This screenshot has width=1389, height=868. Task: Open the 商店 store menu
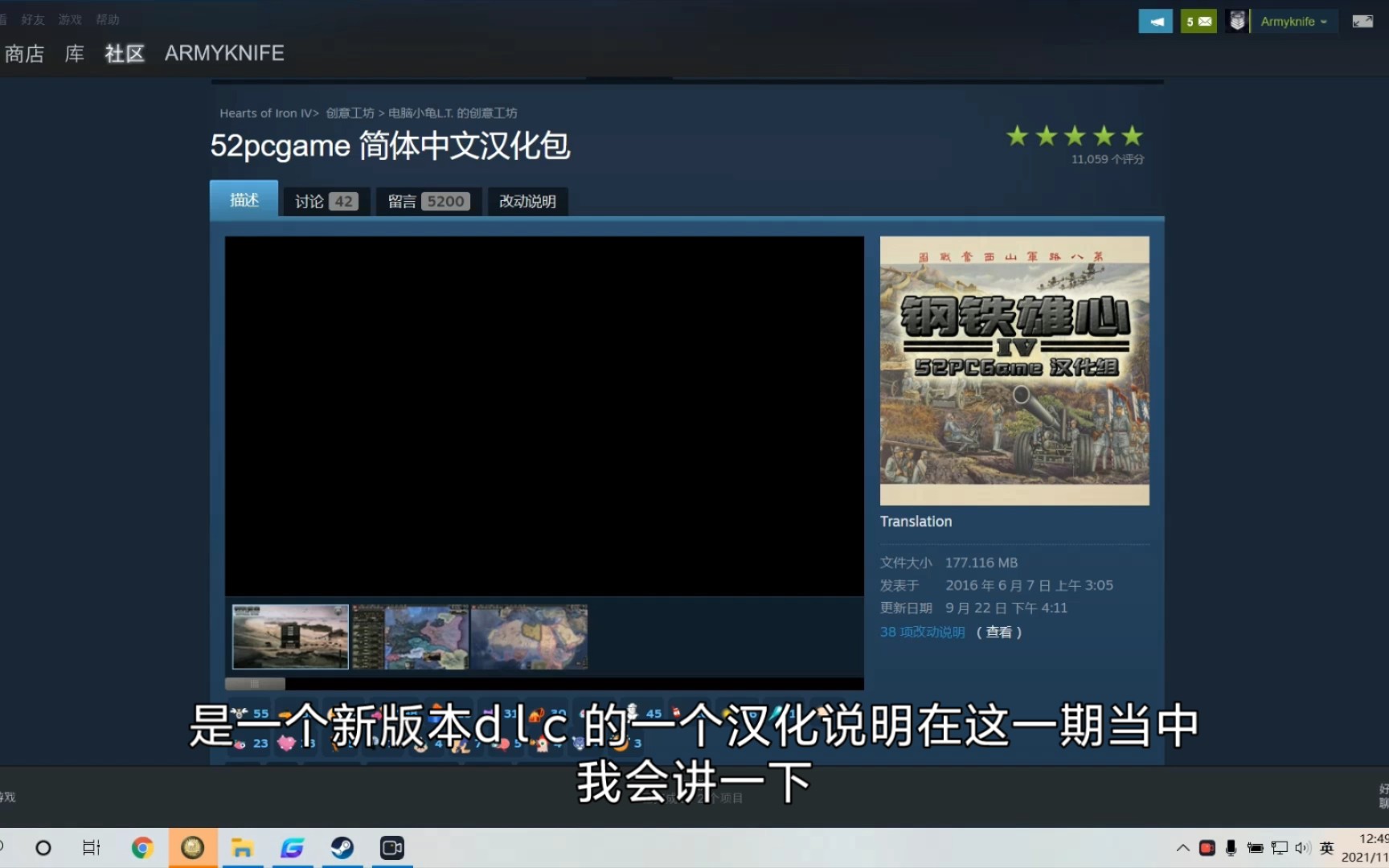(x=24, y=54)
